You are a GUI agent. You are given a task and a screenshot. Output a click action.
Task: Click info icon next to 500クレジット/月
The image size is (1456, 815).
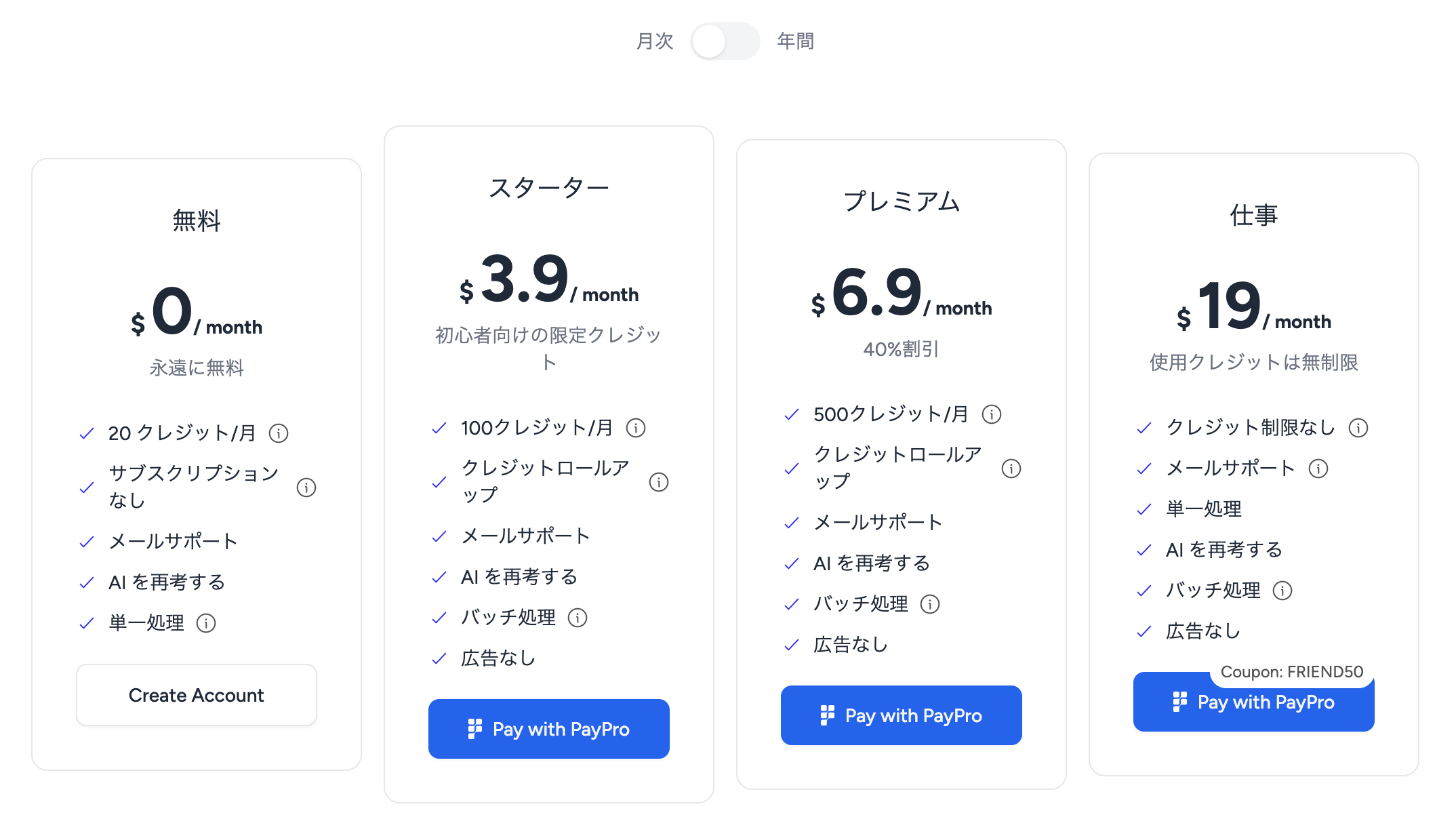pyautogui.click(x=992, y=414)
